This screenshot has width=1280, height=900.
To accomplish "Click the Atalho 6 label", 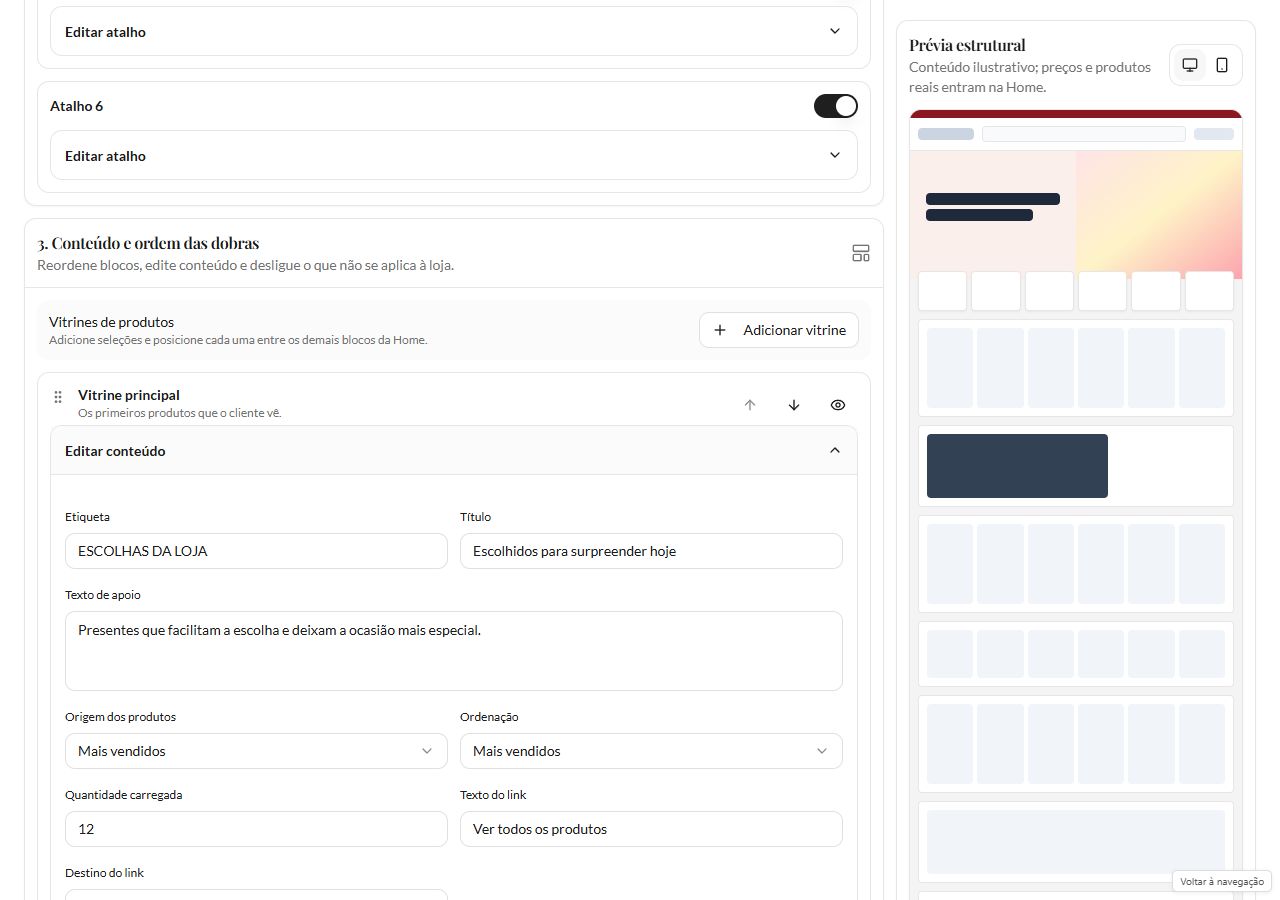I will 77,106.
